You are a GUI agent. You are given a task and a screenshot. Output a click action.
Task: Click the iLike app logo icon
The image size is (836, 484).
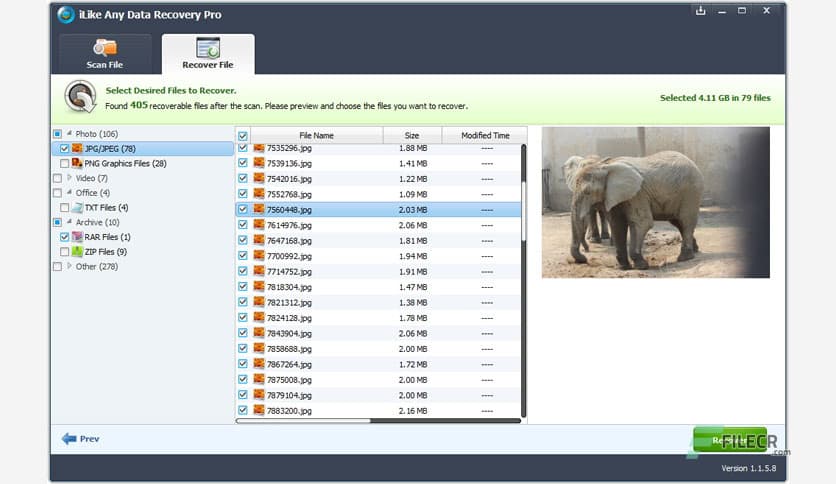[66, 14]
